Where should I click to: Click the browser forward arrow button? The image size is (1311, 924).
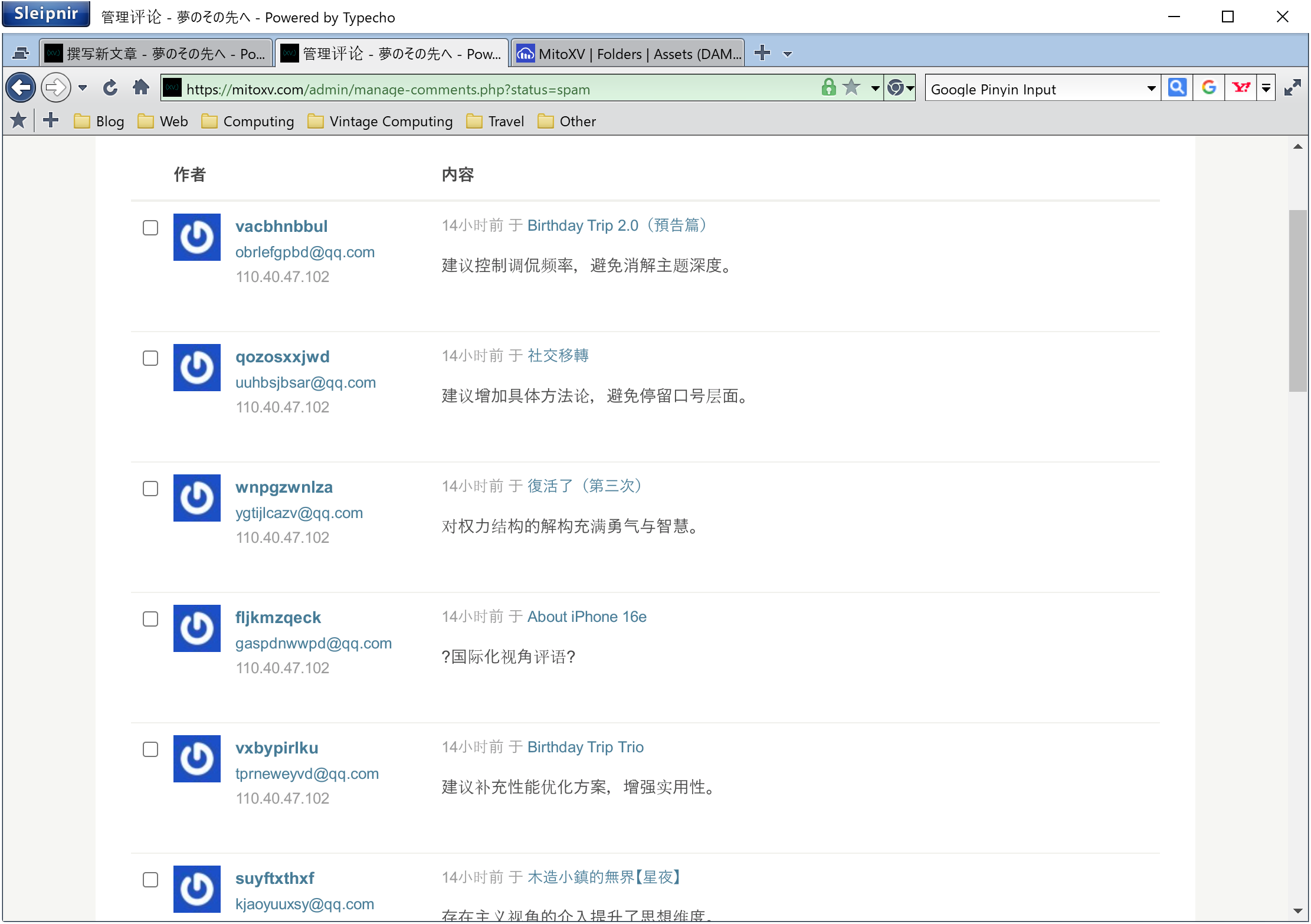pyautogui.click(x=56, y=89)
